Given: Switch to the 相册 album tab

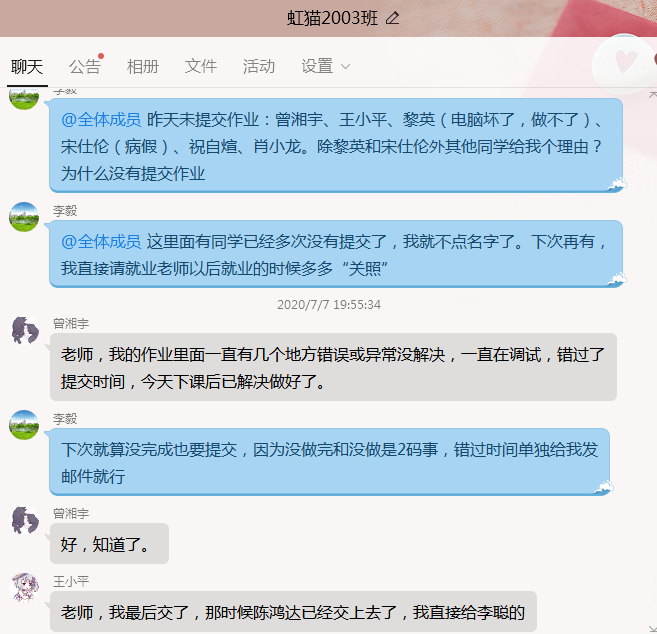Looking at the screenshot, I should 143,66.
